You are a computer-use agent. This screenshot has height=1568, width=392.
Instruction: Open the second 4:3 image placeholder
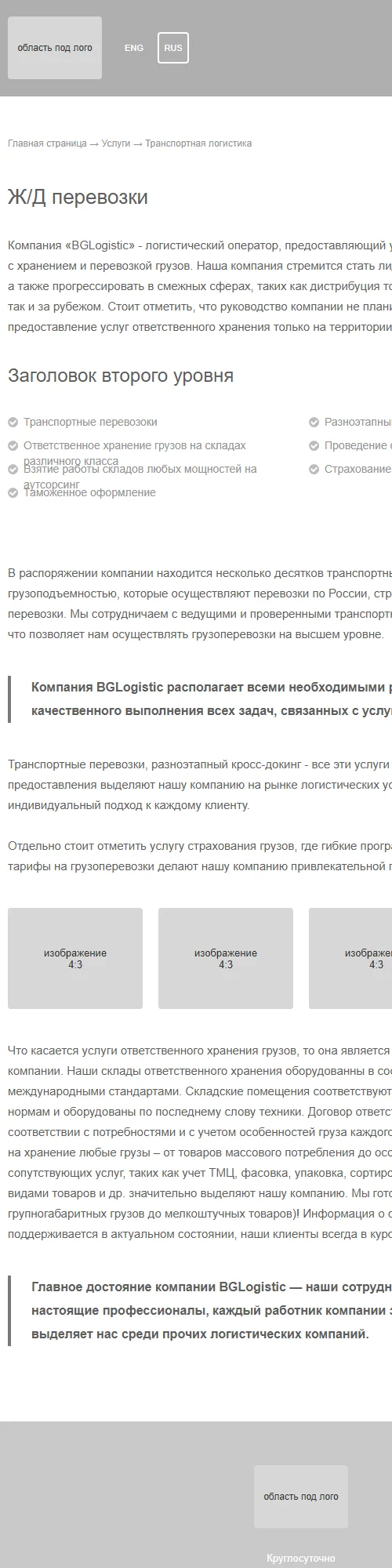pos(226,958)
